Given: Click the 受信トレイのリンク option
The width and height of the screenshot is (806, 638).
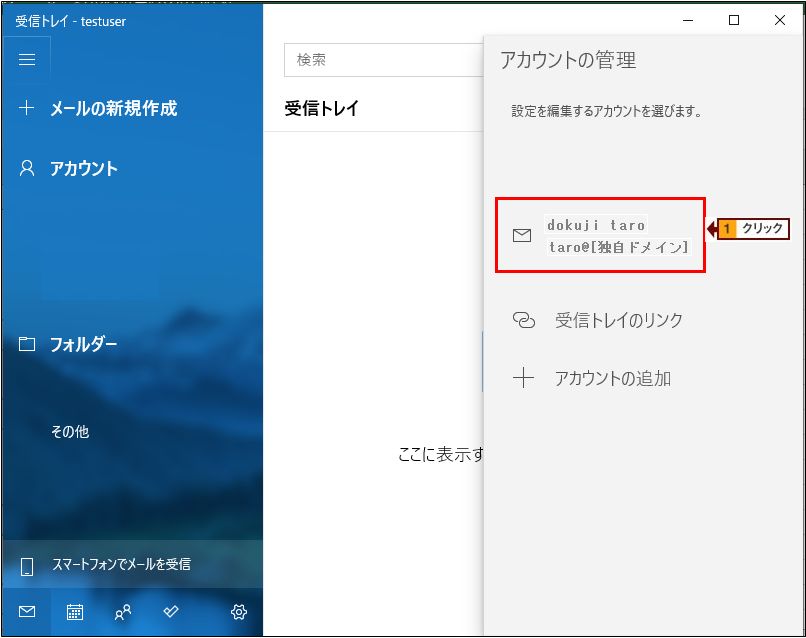Looking at the screenshot, I should click(x=619, y=320).
